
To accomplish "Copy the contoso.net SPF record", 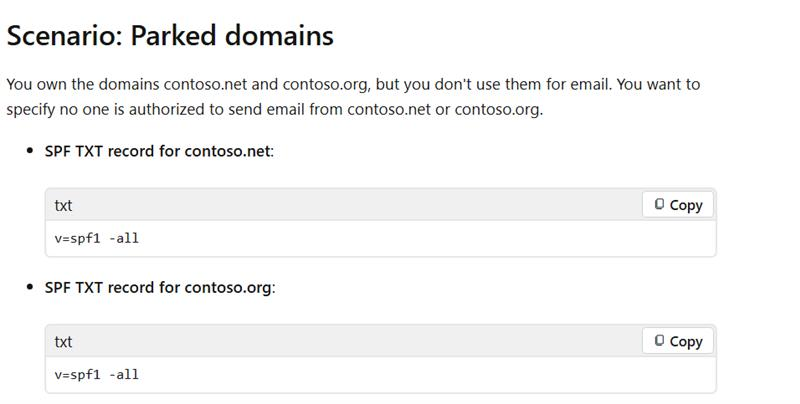I will pyautogui.click(x=678, y=205).
